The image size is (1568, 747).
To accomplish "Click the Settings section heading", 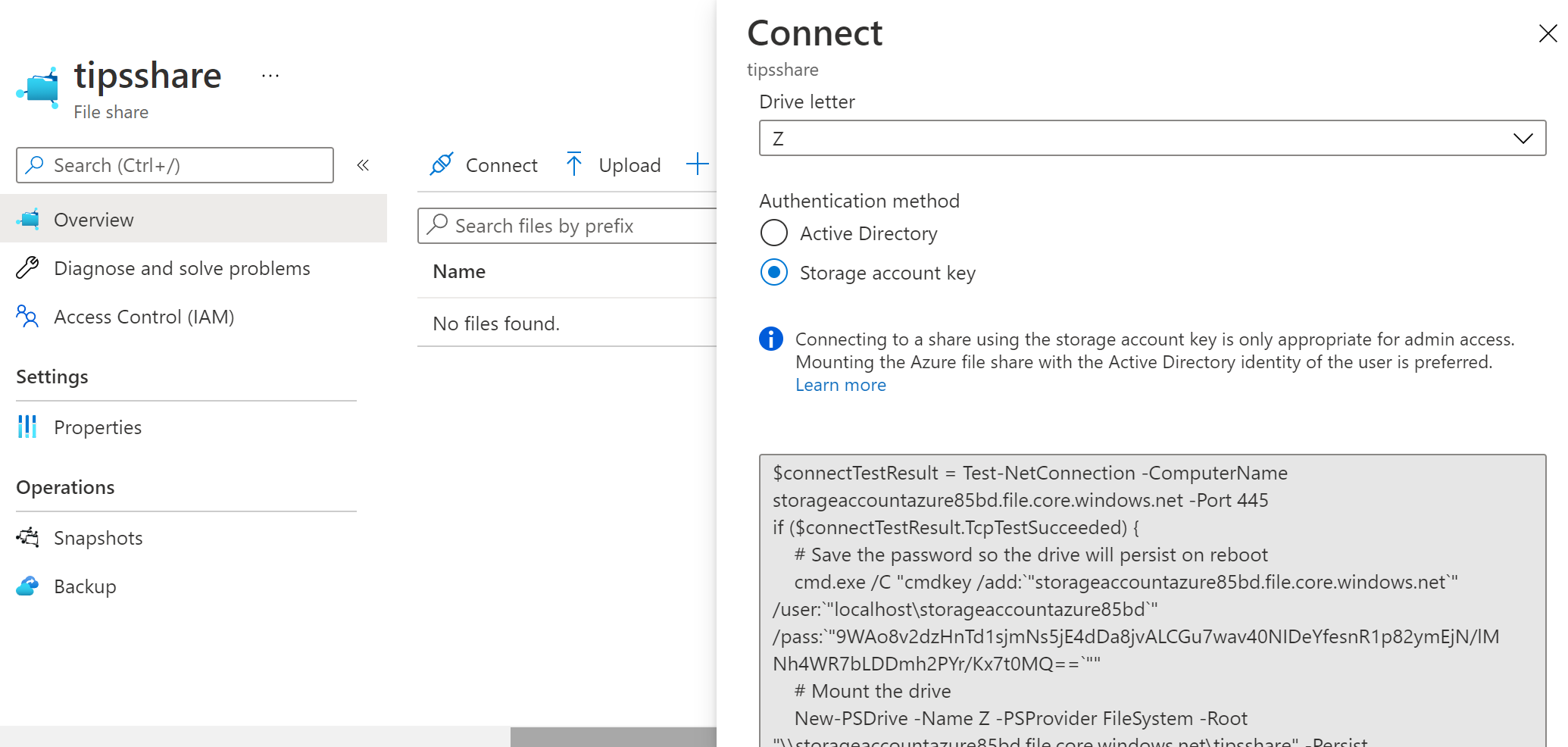I will pos(52,377).
